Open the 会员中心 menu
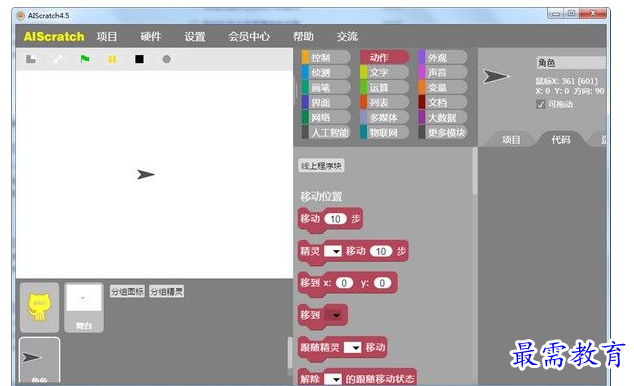The width and height of the screenshot is (634, 386). (x=249, y=36)
